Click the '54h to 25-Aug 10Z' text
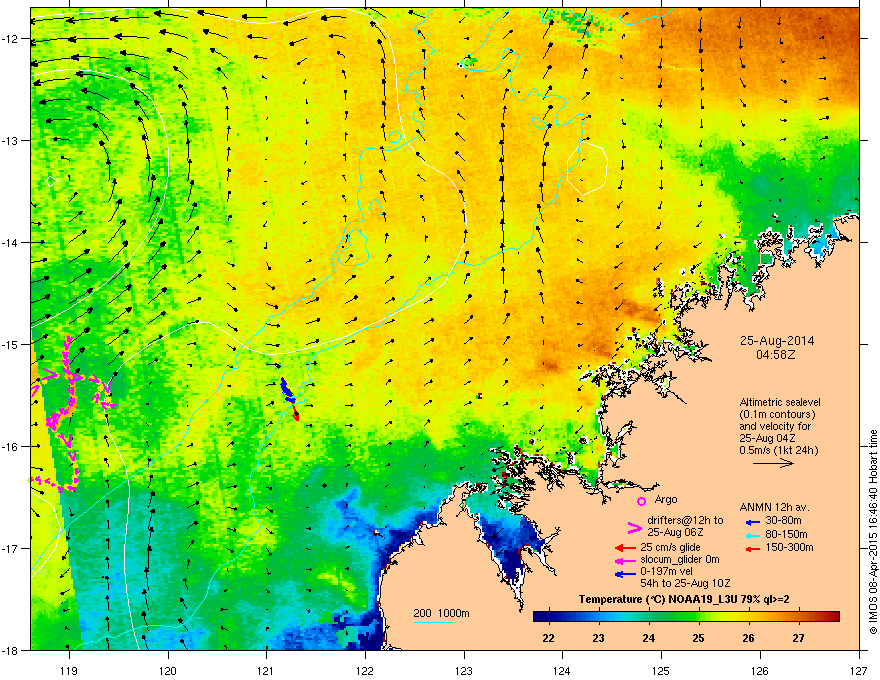 [x=685, y=583]
